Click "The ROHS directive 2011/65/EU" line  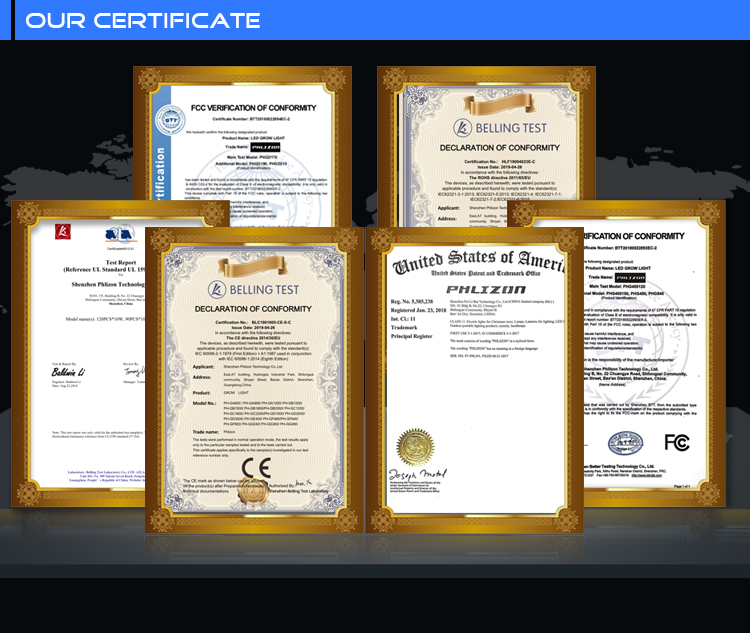click(x=500, y=178)
